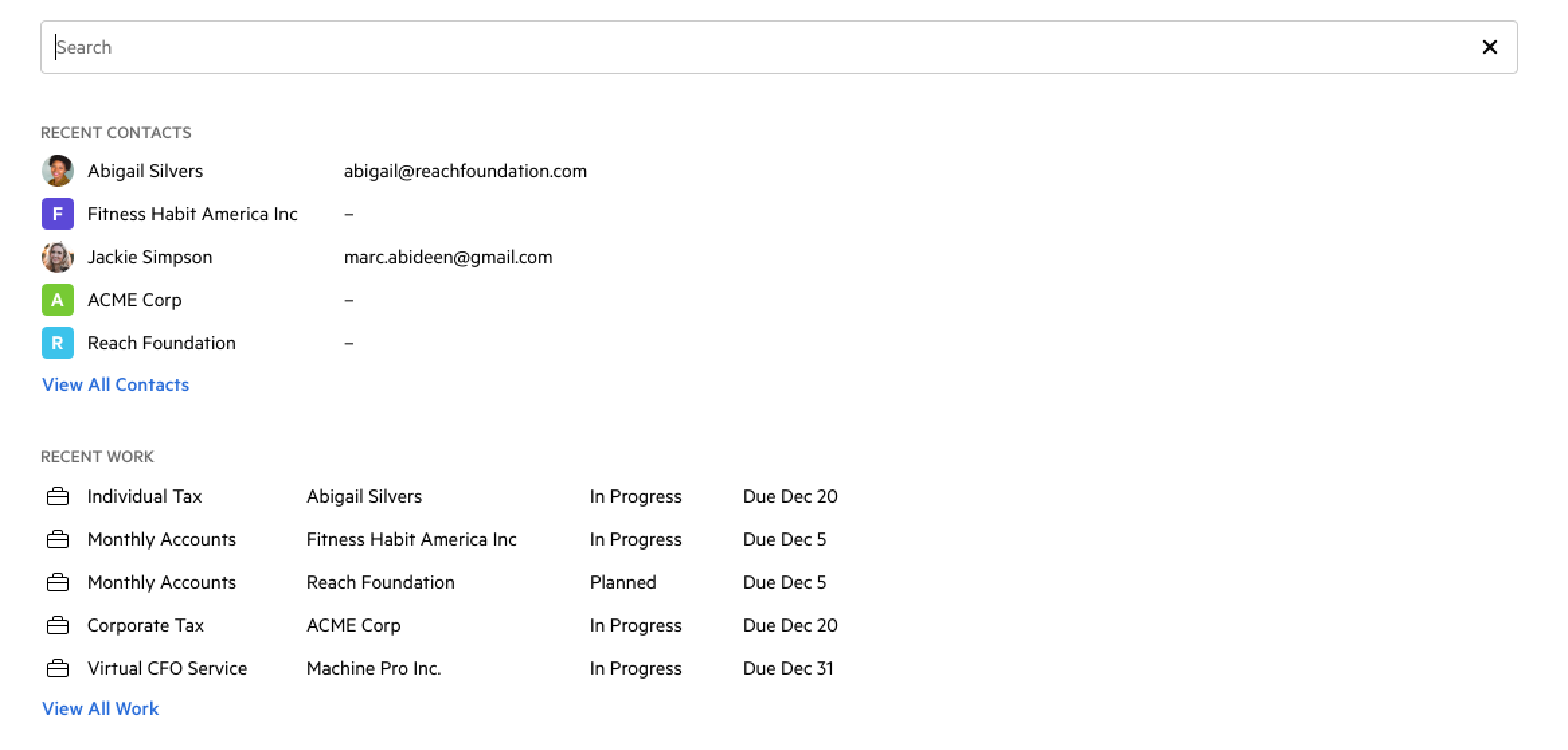Click the briefcase icon beside Individual Tax
This screenshot has height=750, width=1568.
[58, 497]
